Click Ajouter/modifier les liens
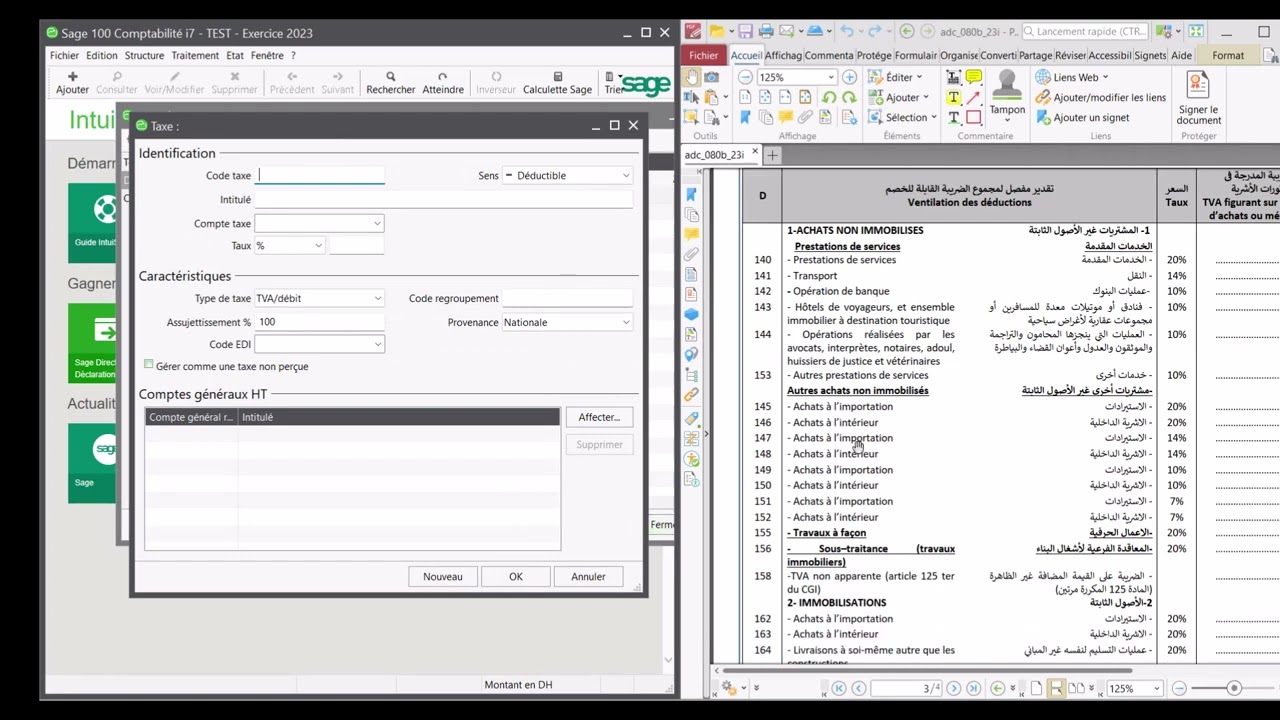Screen dimensions: 1280x720 click(x=1100, y=97)
